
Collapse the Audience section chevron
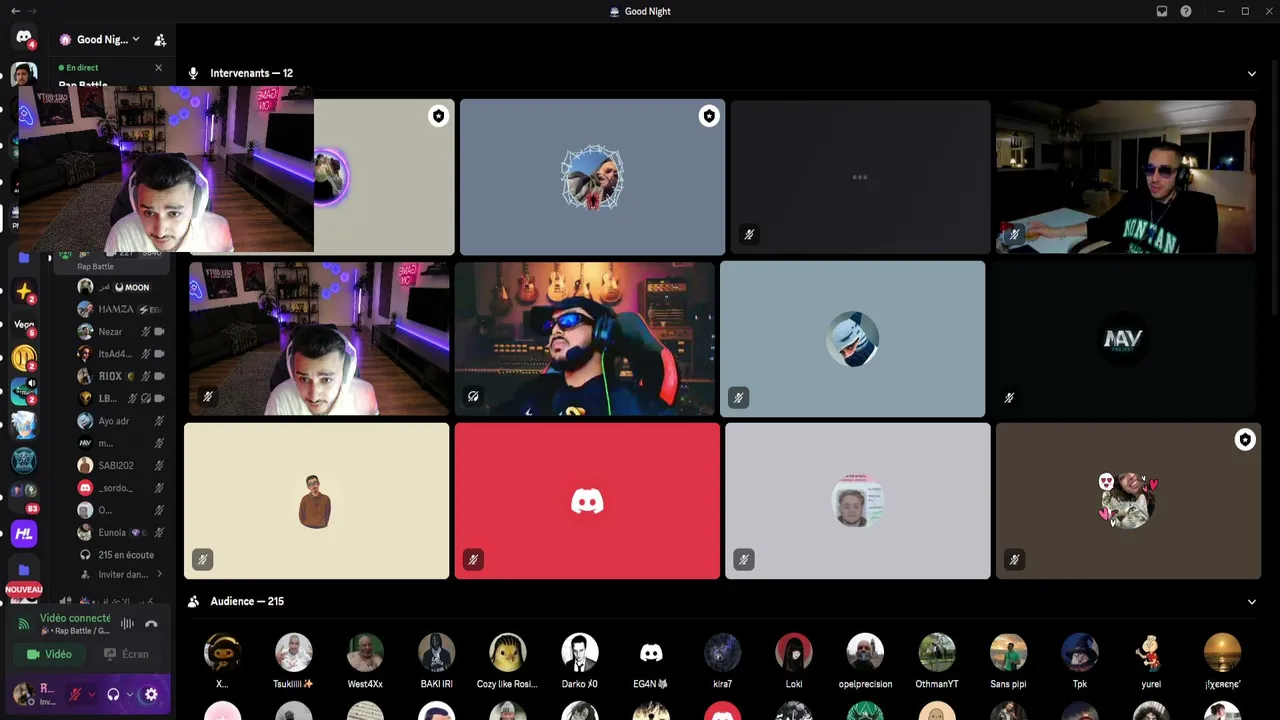click(1251, 601)
